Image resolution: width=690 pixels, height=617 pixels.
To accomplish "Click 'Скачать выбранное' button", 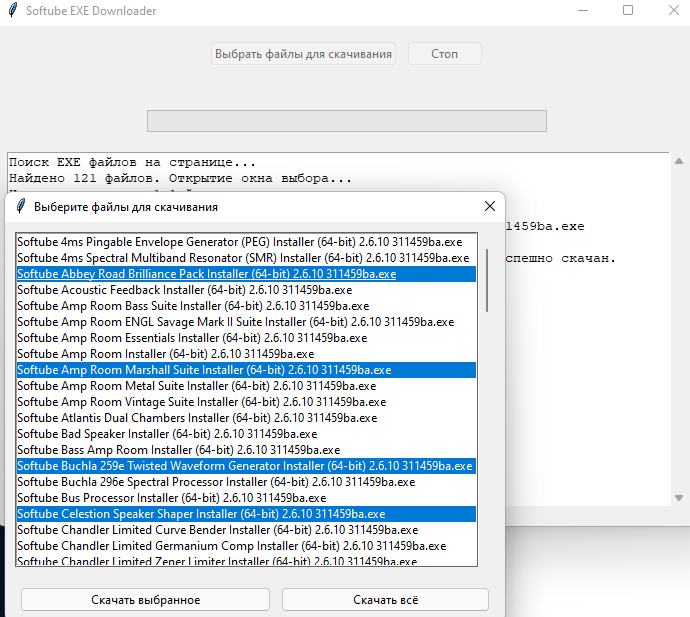I will [x=145, y=599].
